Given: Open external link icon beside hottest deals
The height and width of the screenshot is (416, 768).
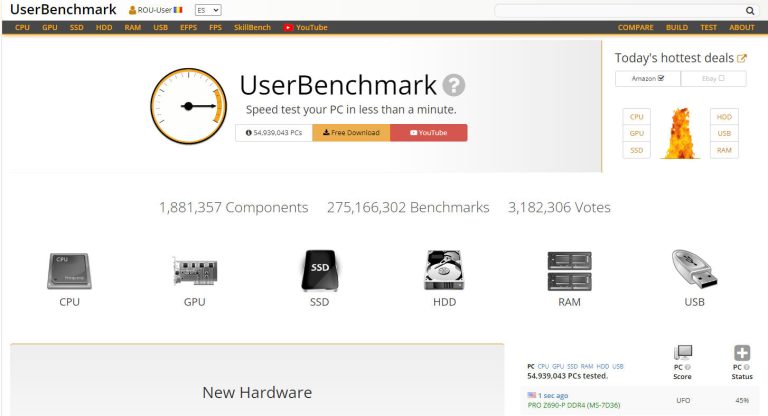Looking at the screenshot, I should 742,58.
